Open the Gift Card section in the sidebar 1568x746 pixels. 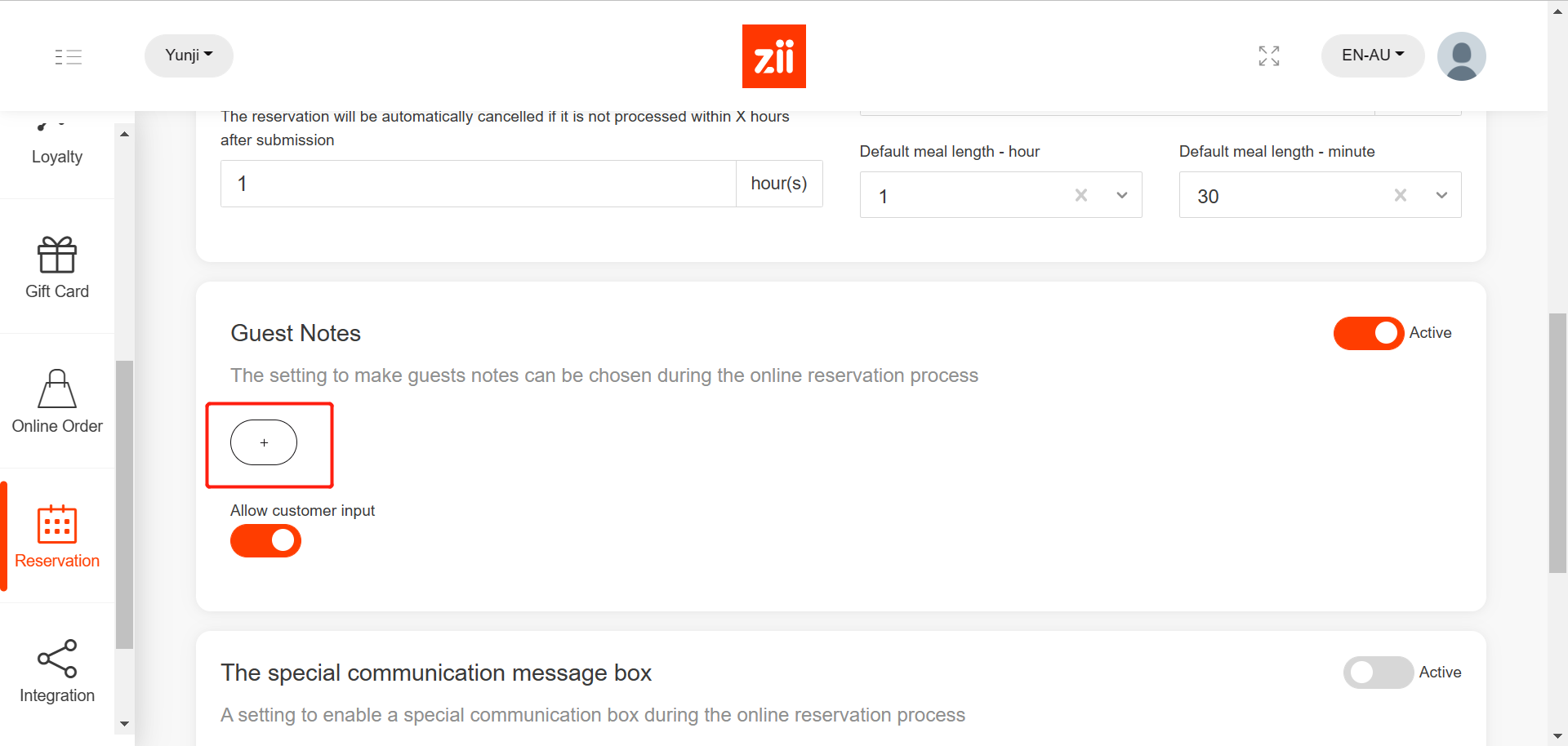coord(56,266)
